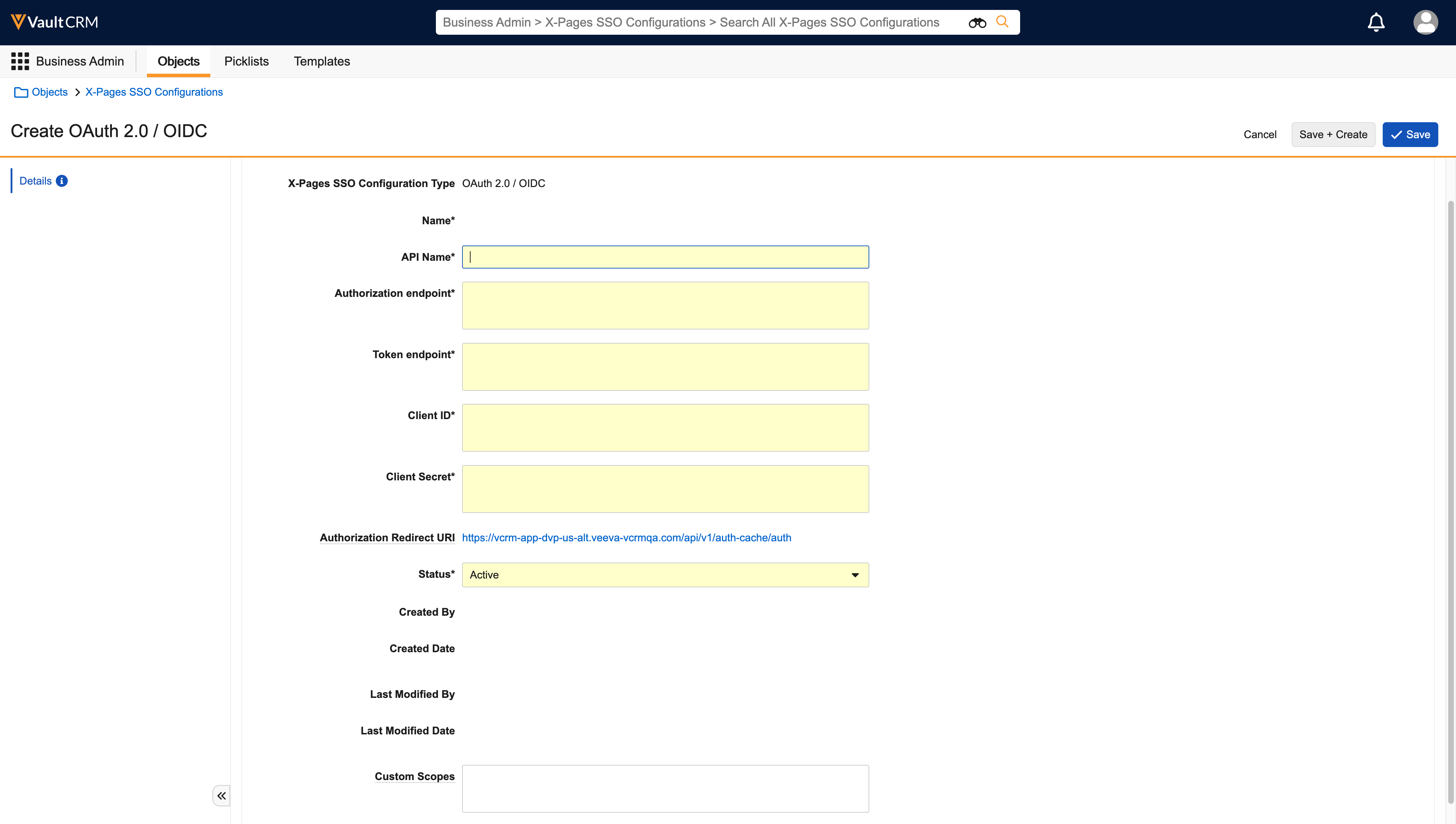Switch to the Picklists tab
The image size is (1456, 824).
[246, 61]
